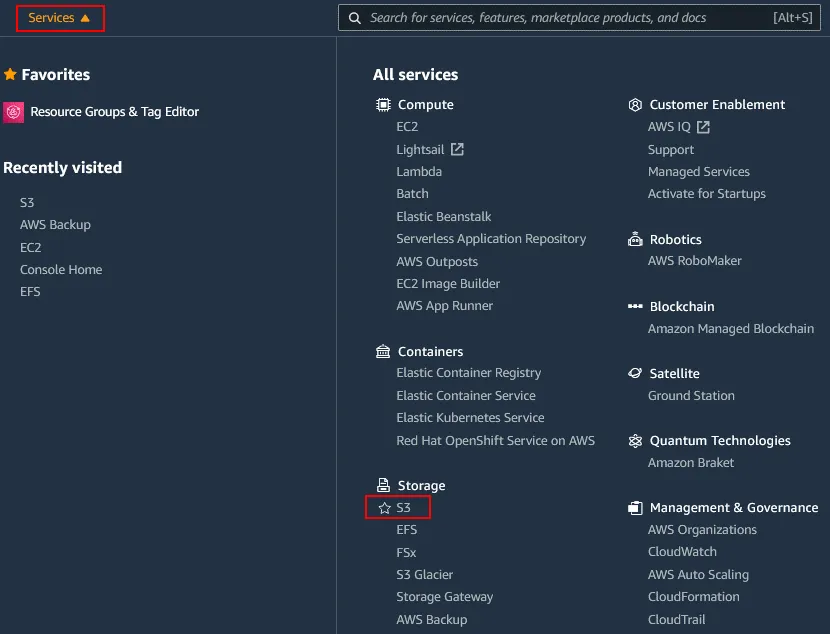Click the Robotics category icon
The height and width of the screenshot is (634, 830).
(x=635, y=239)
